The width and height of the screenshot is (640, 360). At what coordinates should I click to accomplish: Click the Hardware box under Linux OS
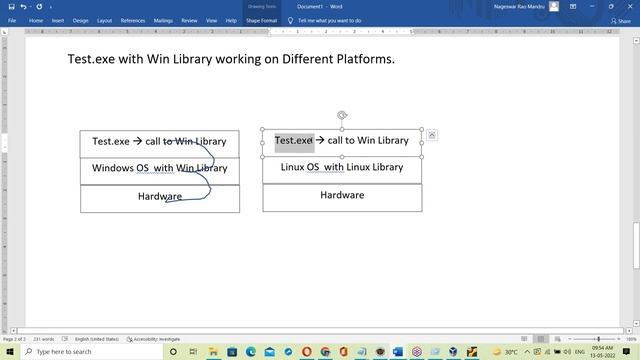click(x=342, y=198)
